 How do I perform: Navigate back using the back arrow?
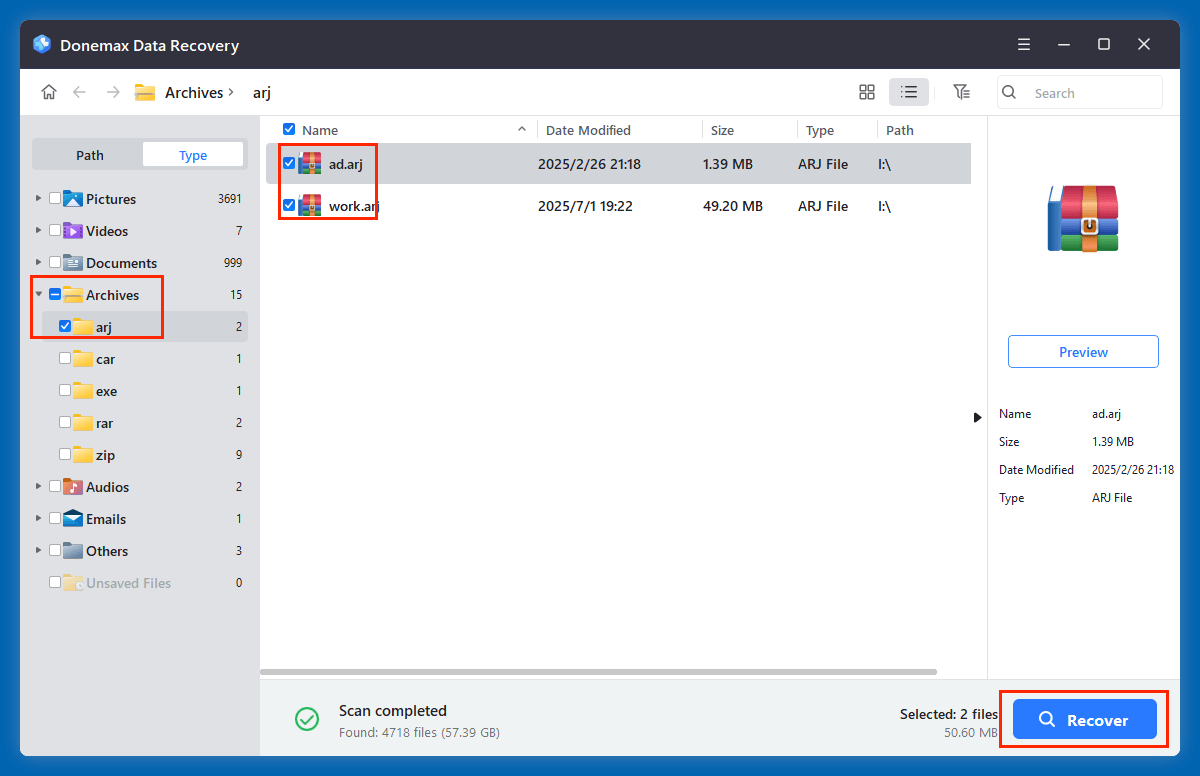coord(80,91)
